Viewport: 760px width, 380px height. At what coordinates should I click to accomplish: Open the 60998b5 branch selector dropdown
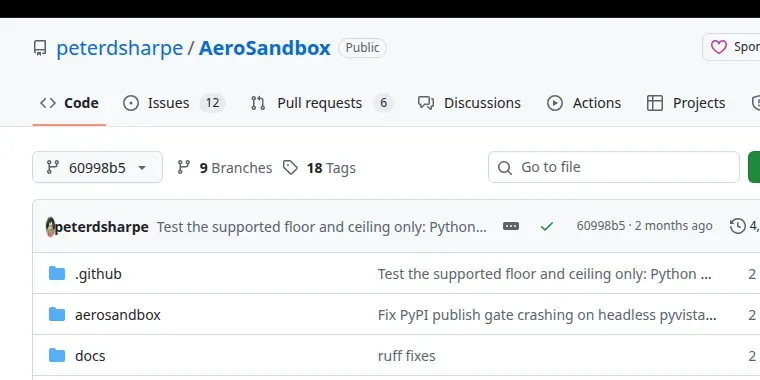coord(97,167)
